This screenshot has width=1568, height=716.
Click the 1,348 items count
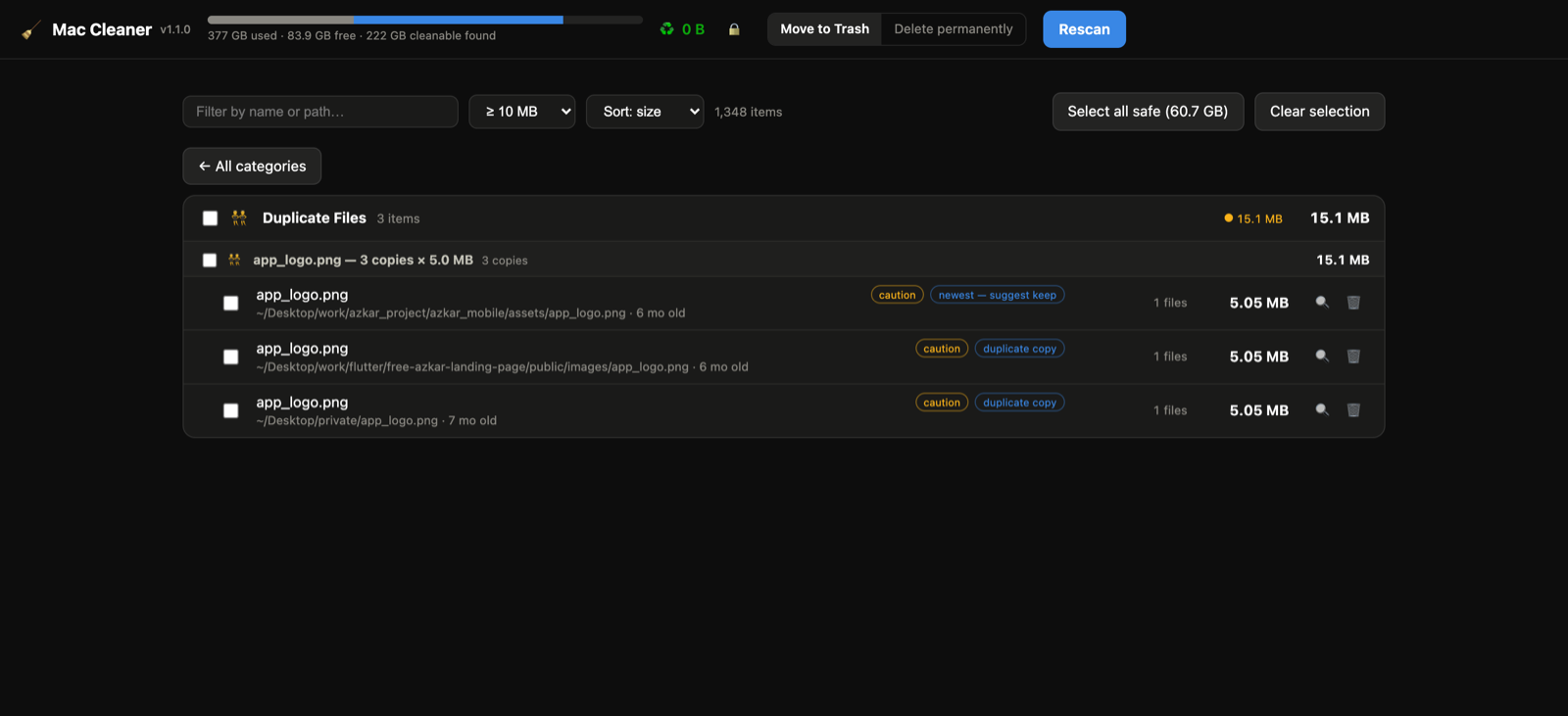pyautogui.click(x=749, y=112)
